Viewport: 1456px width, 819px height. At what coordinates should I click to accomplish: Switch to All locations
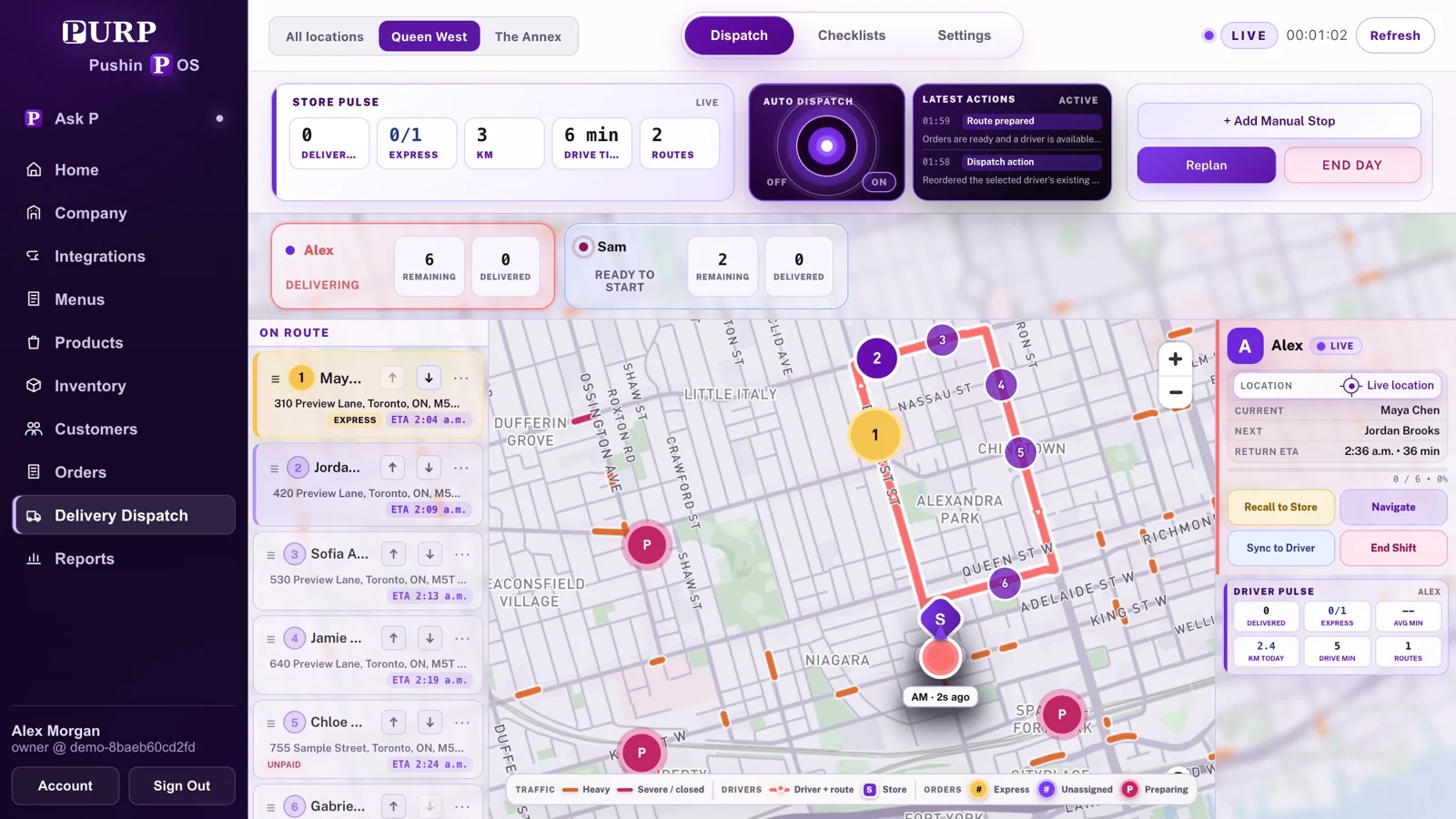pyautogui.click(x=324, y=36)
